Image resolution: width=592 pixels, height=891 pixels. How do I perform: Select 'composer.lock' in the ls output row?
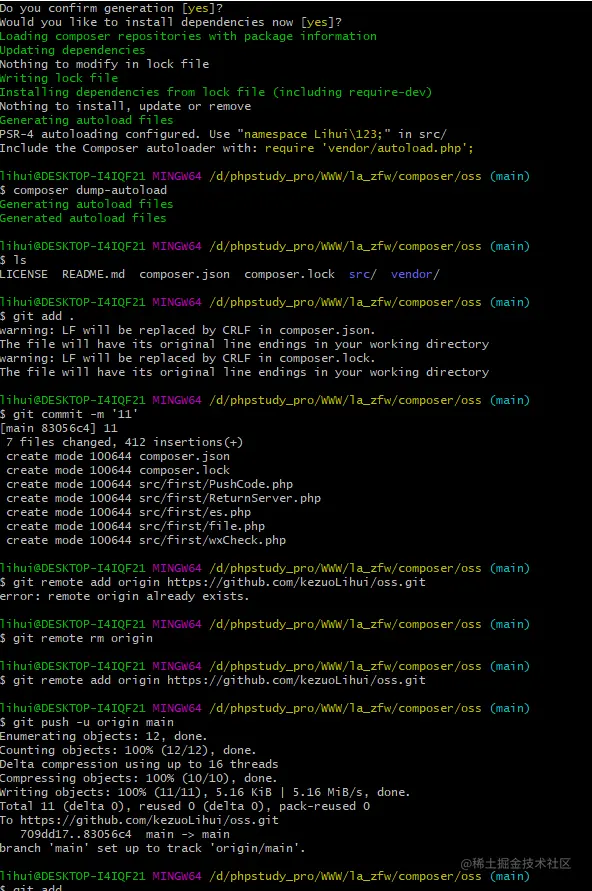[289, 274]
